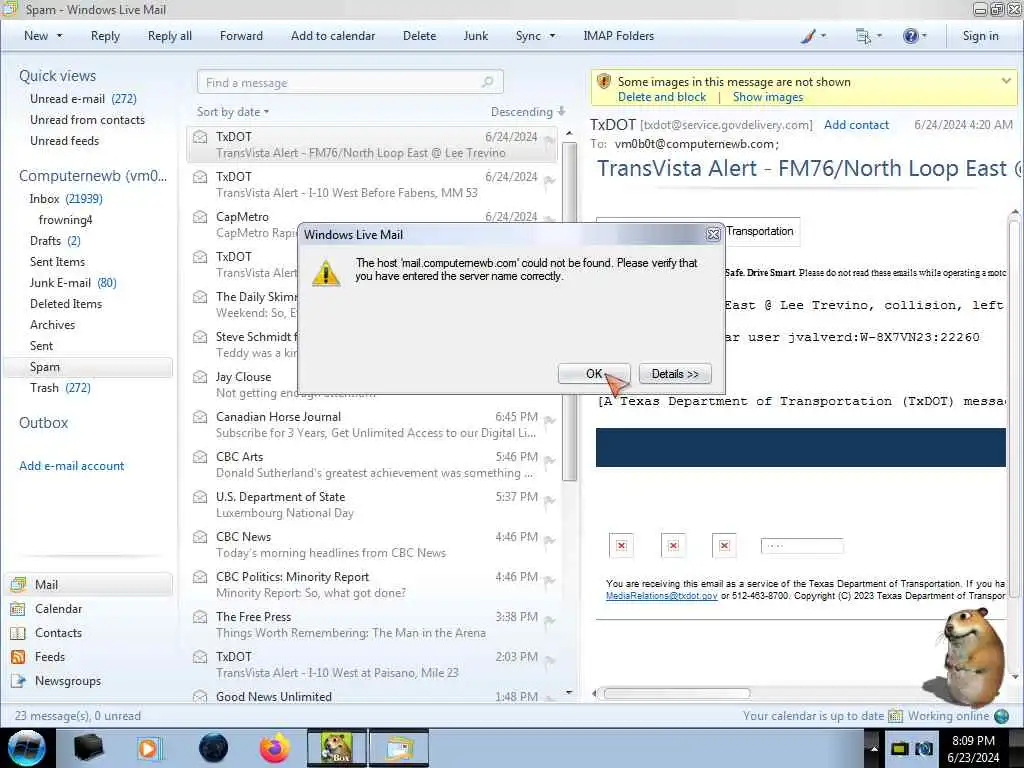
Task: Click the shield icon in warning bar
Action: [x=604, y=82]
